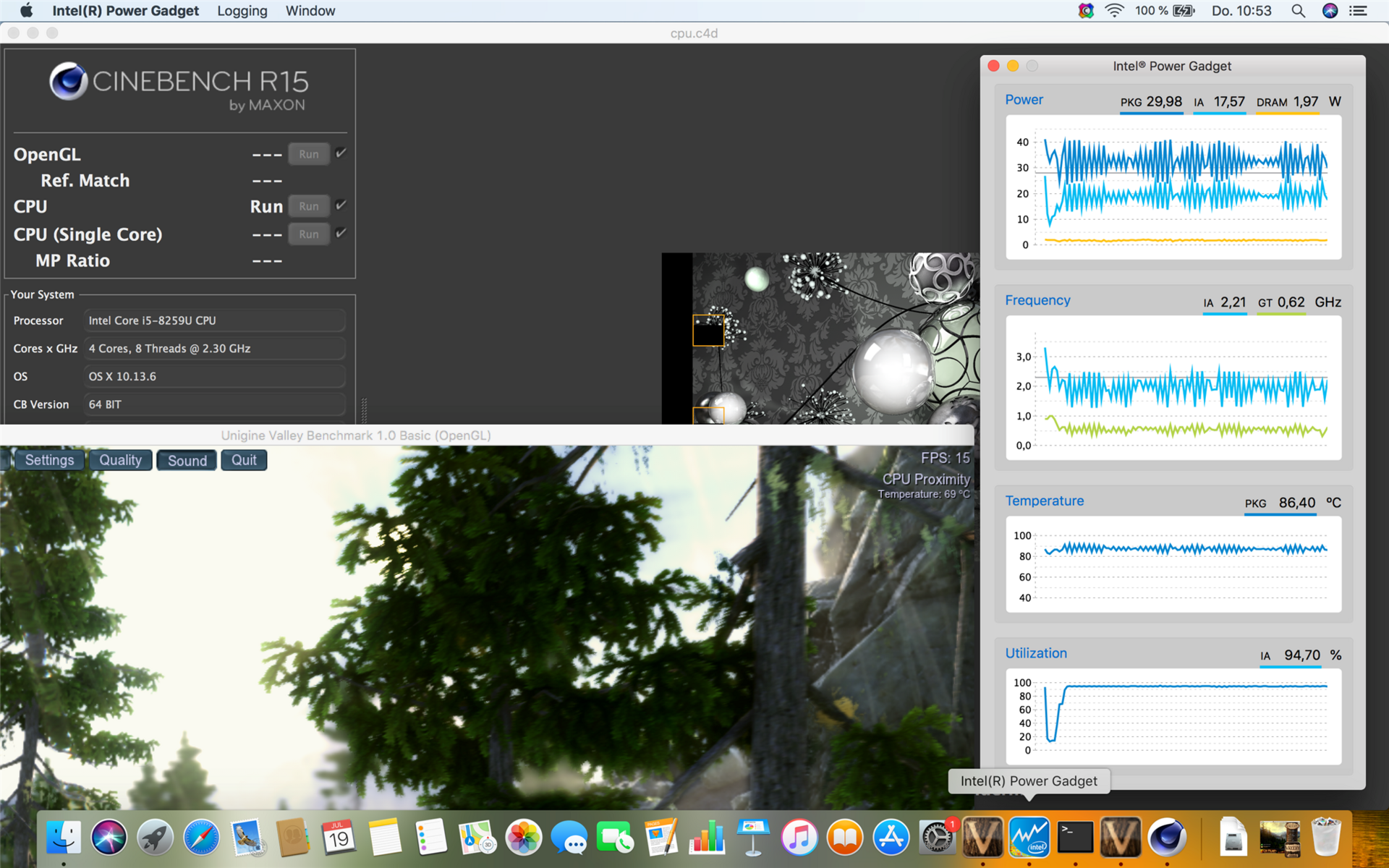Open the Wi-Fi status menu

click(1114, 11)
